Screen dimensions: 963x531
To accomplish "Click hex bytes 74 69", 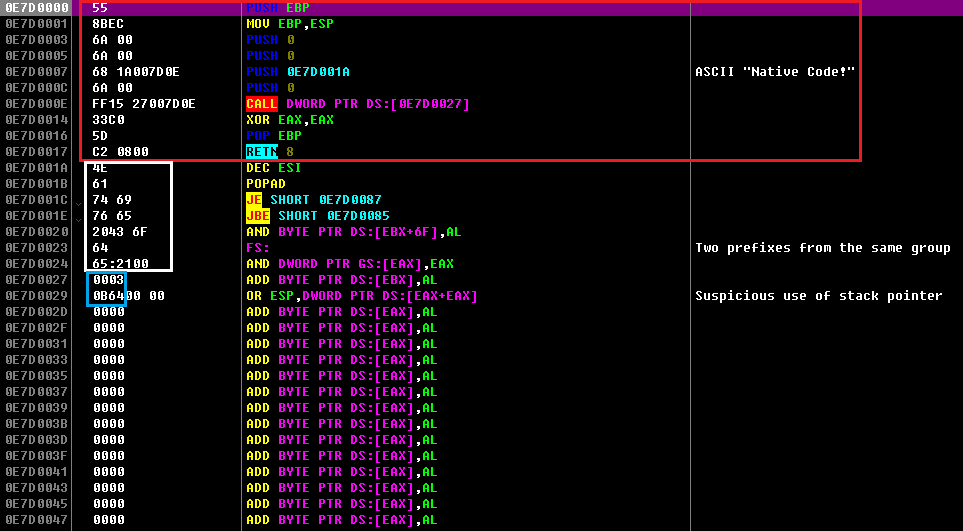I will pos(112,200).
